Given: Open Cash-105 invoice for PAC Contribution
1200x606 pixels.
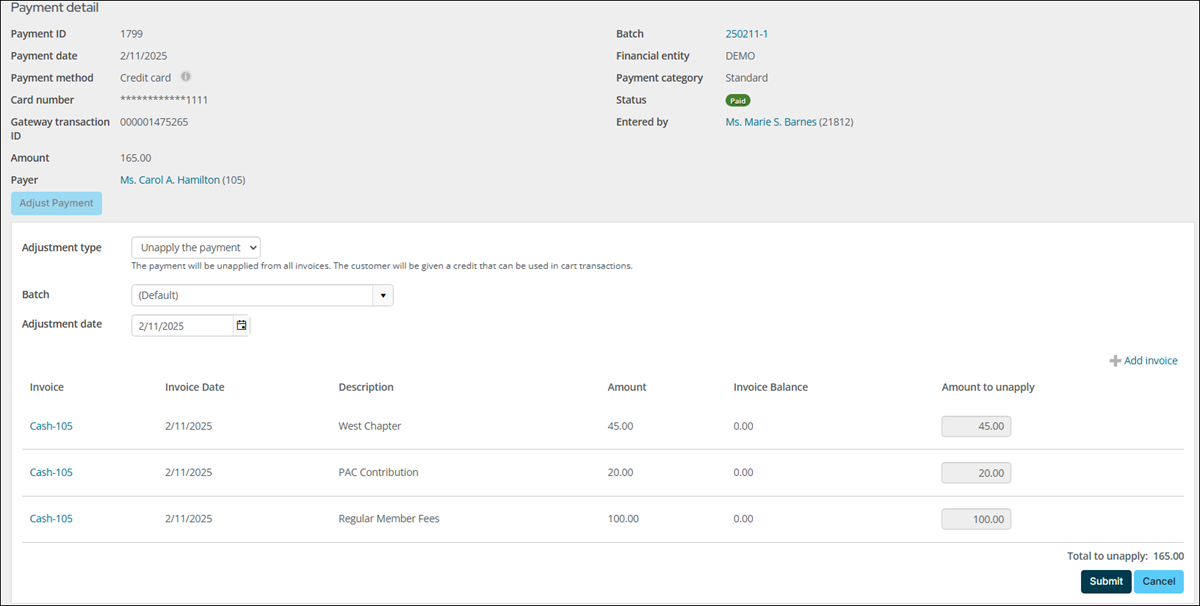Looking at the screenshot, I should click(51, 472).
